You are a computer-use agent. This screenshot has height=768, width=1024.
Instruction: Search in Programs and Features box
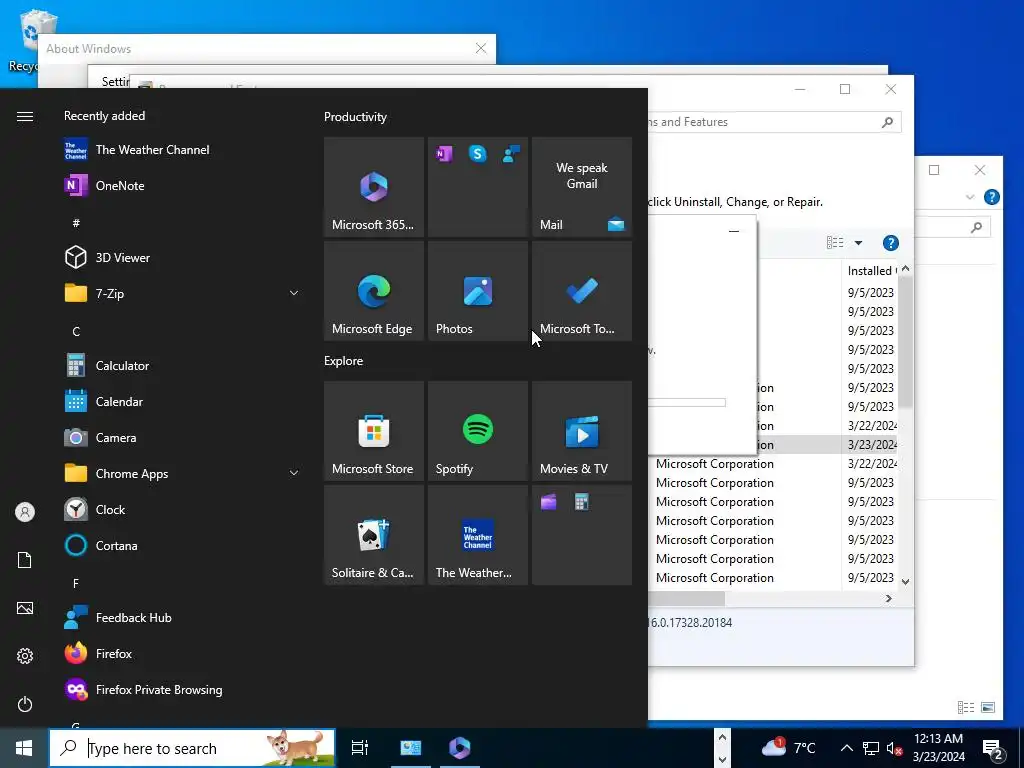pyautogui.click(x=774, y=122)
